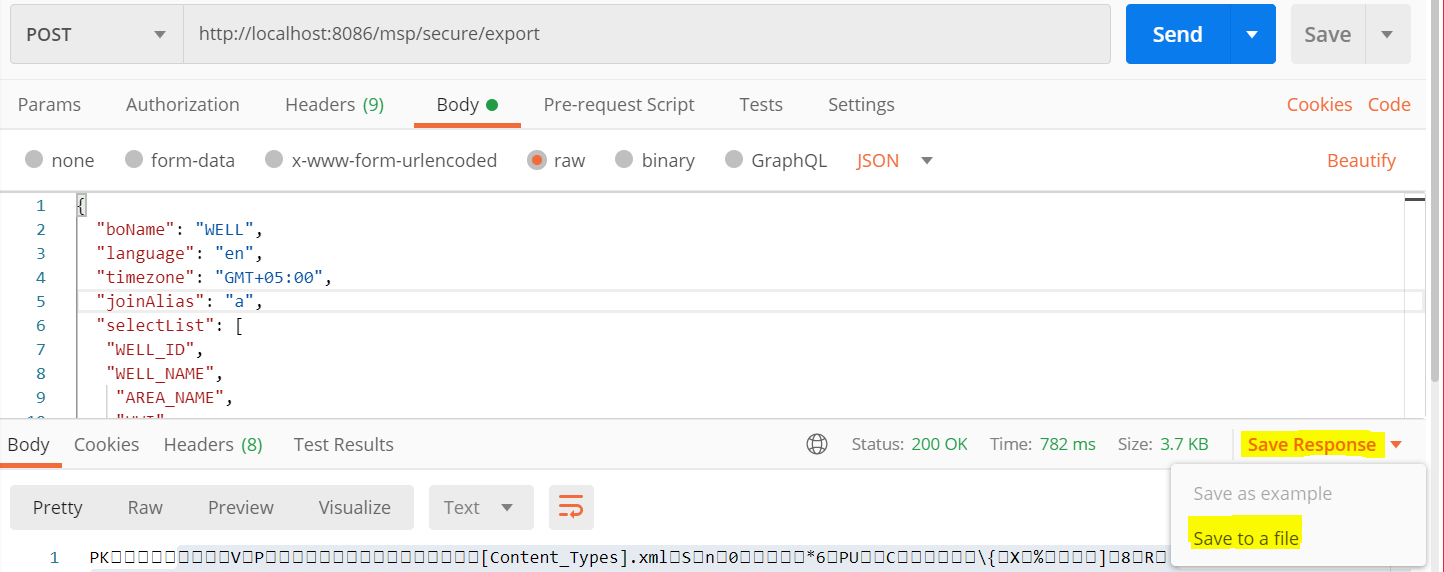Click the Beautify link

[x=1361, y=160]
